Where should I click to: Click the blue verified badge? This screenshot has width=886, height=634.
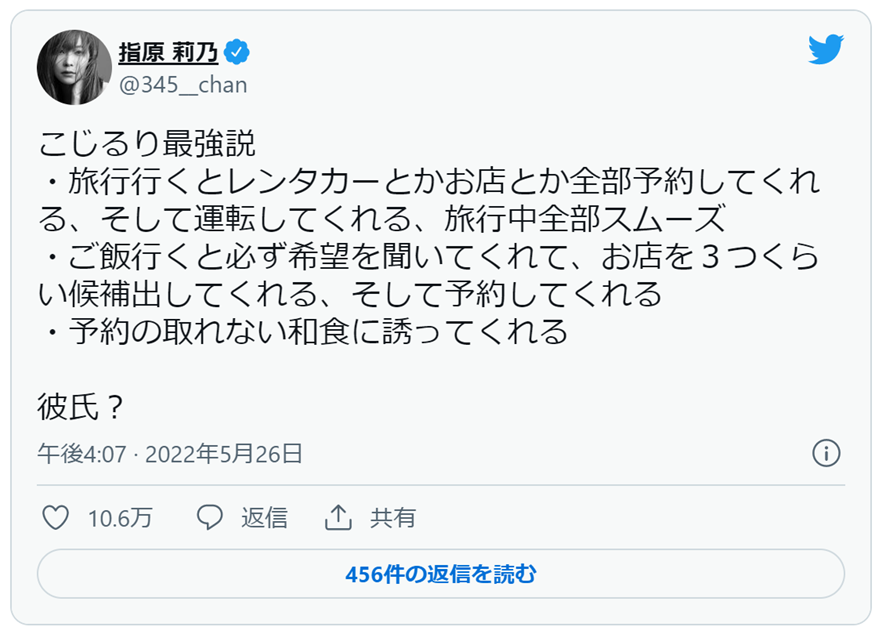coord(236,51)
